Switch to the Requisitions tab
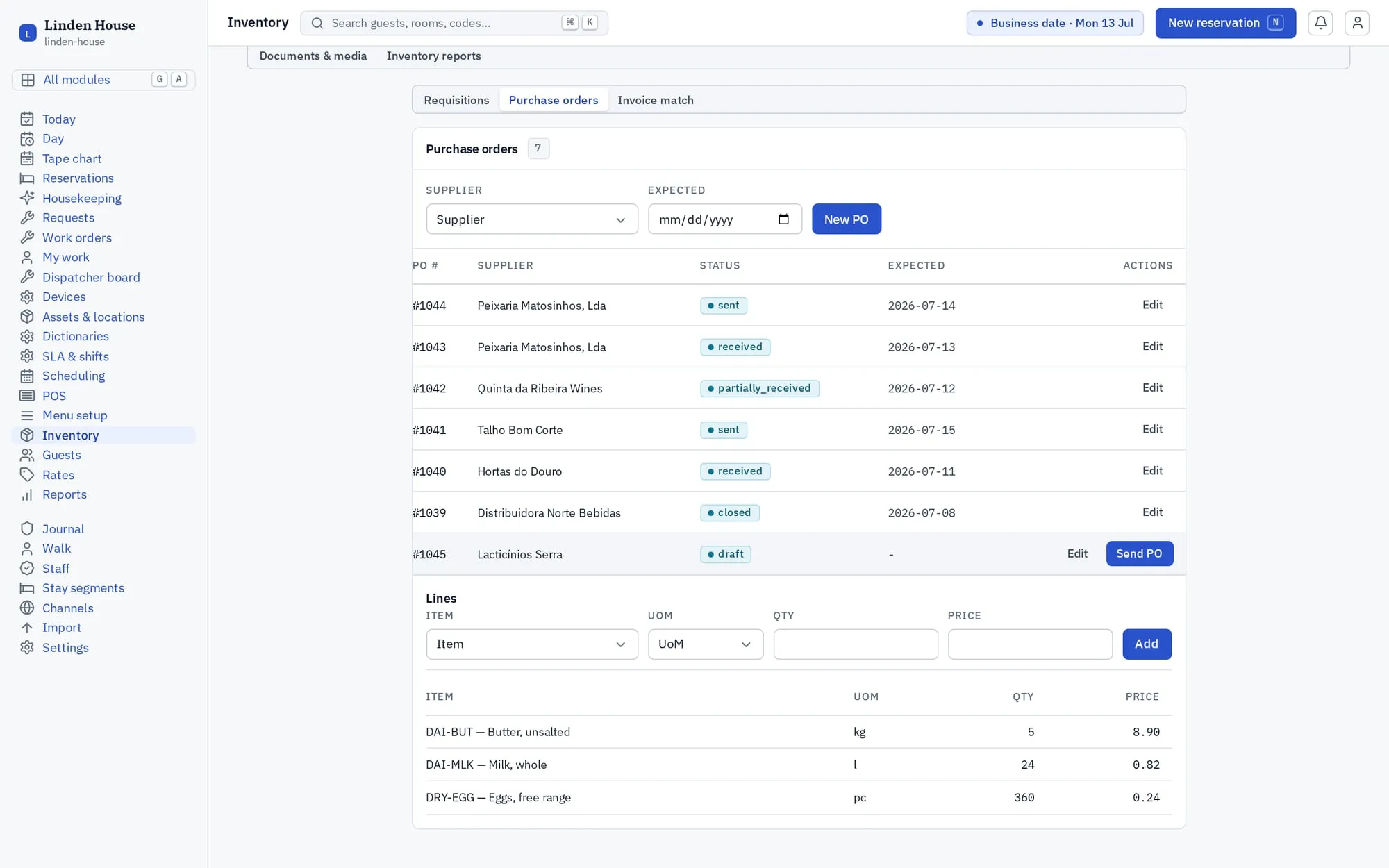Image resolution: width=1389 pixels, height=868 pixels. (456, 100)
